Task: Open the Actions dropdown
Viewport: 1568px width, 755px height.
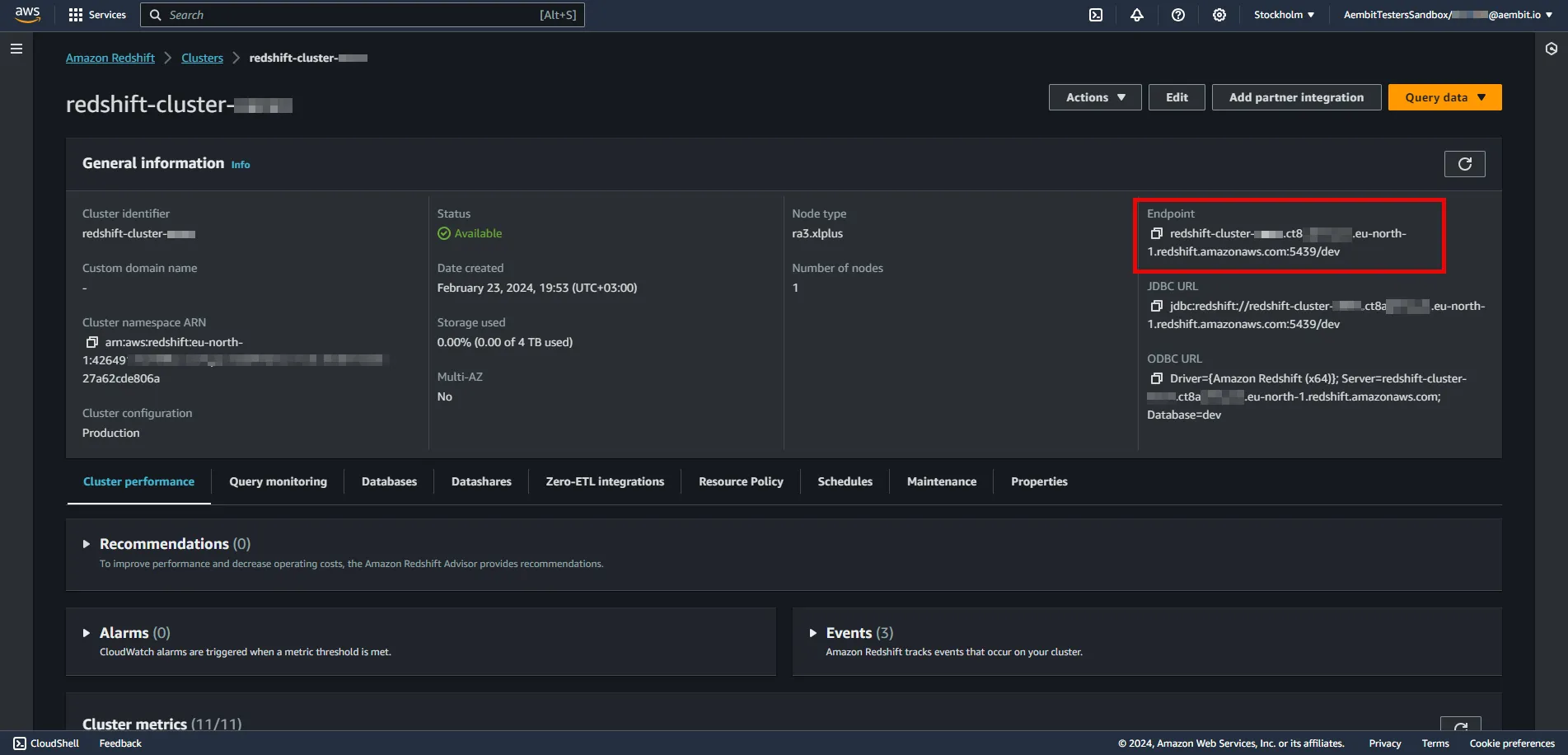Action: pos(1094,96)
